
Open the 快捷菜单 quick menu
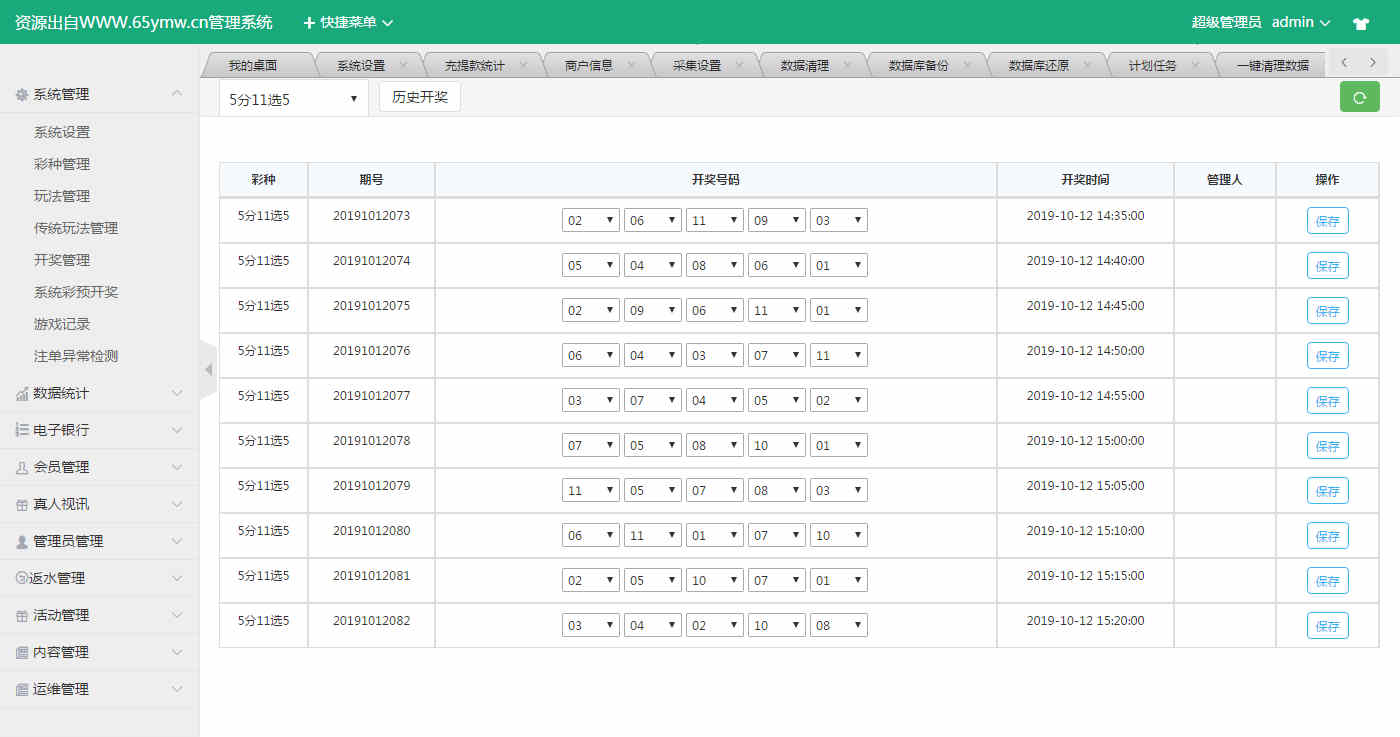pos(348,22)
